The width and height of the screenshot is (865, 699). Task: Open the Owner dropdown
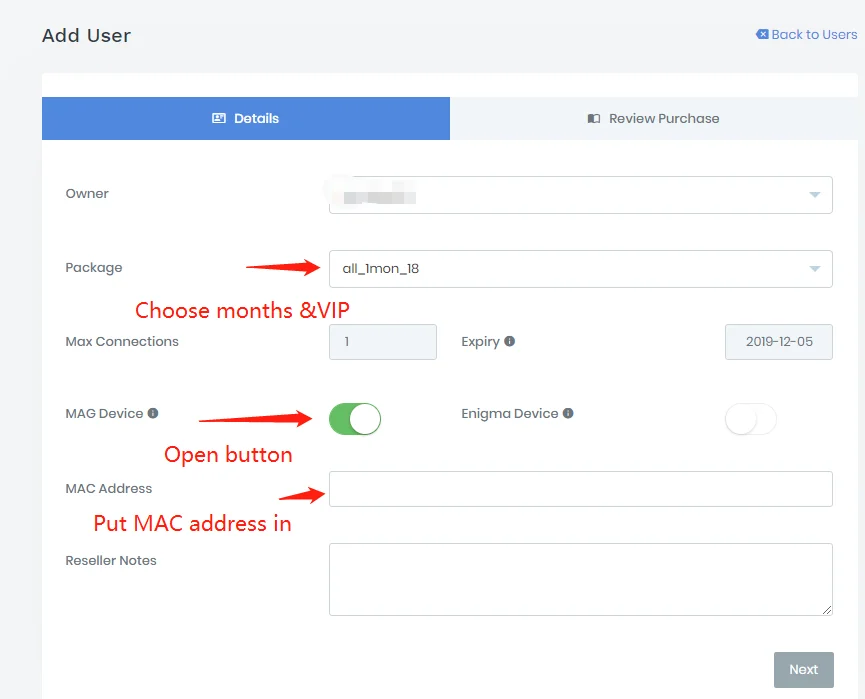580,195
